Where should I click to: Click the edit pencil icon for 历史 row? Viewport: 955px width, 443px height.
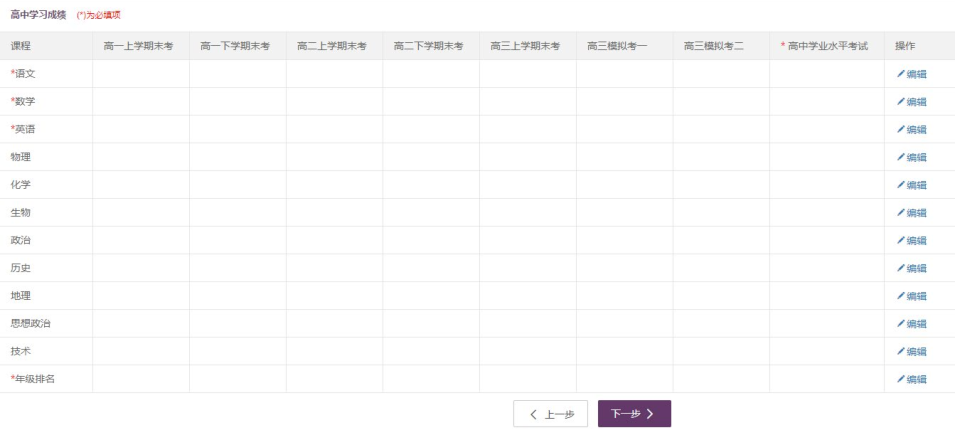(x=900, y=268)
